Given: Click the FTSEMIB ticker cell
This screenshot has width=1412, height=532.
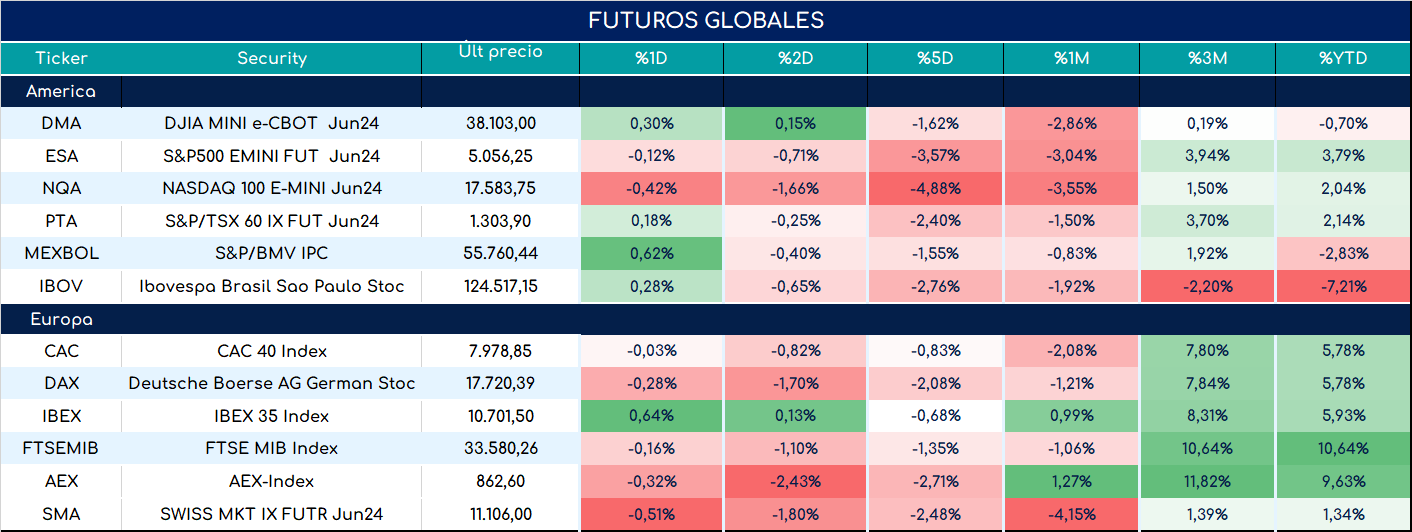Looking at the screenshot, I should tap(61, 448).
